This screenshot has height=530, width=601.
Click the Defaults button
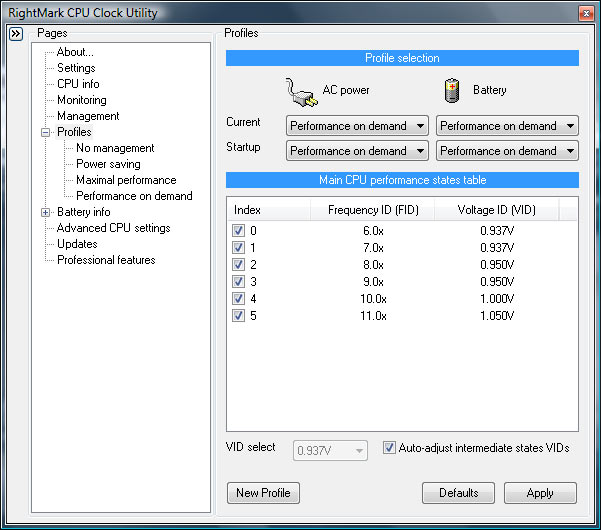(458, 493)
